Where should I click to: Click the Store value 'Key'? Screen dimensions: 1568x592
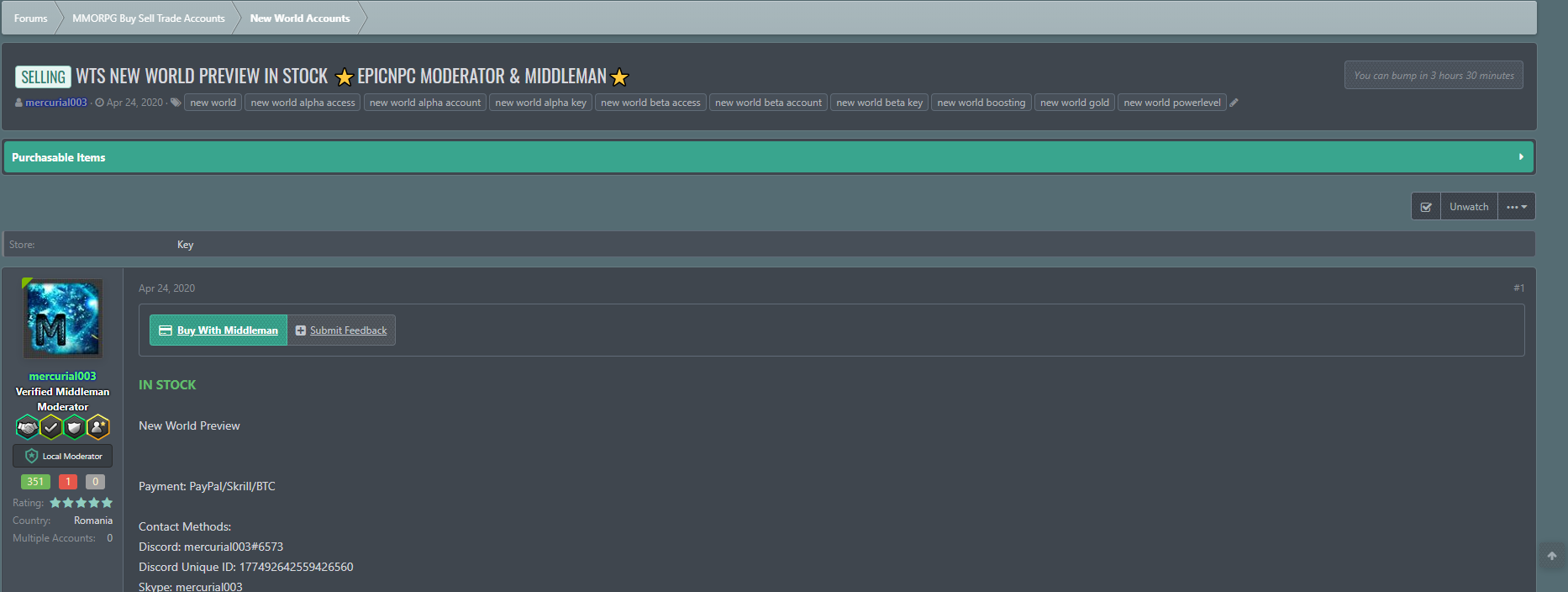(185, 245)
